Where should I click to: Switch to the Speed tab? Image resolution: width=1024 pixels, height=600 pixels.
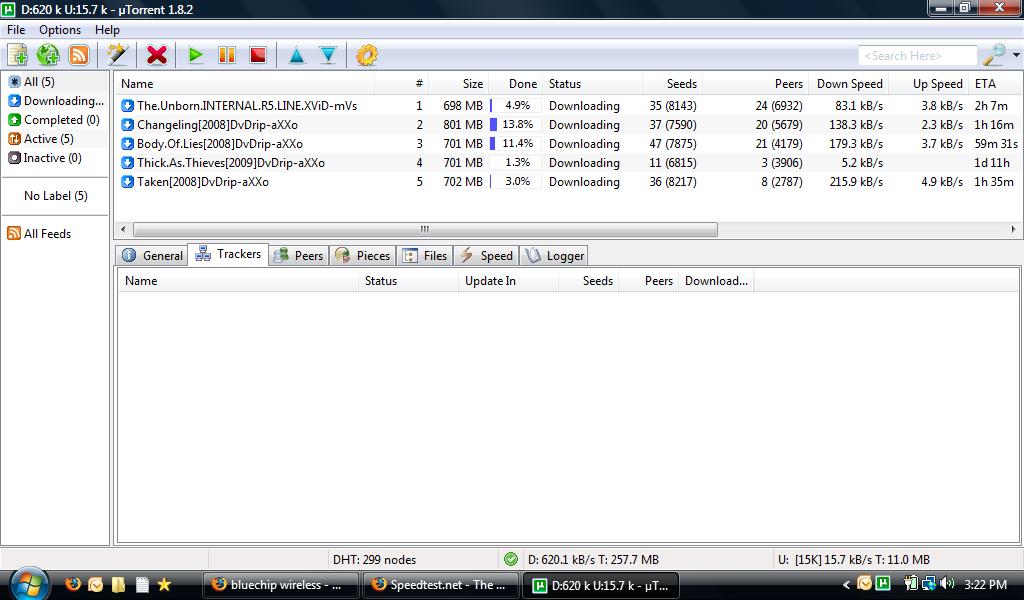click(x=487, y=255)
